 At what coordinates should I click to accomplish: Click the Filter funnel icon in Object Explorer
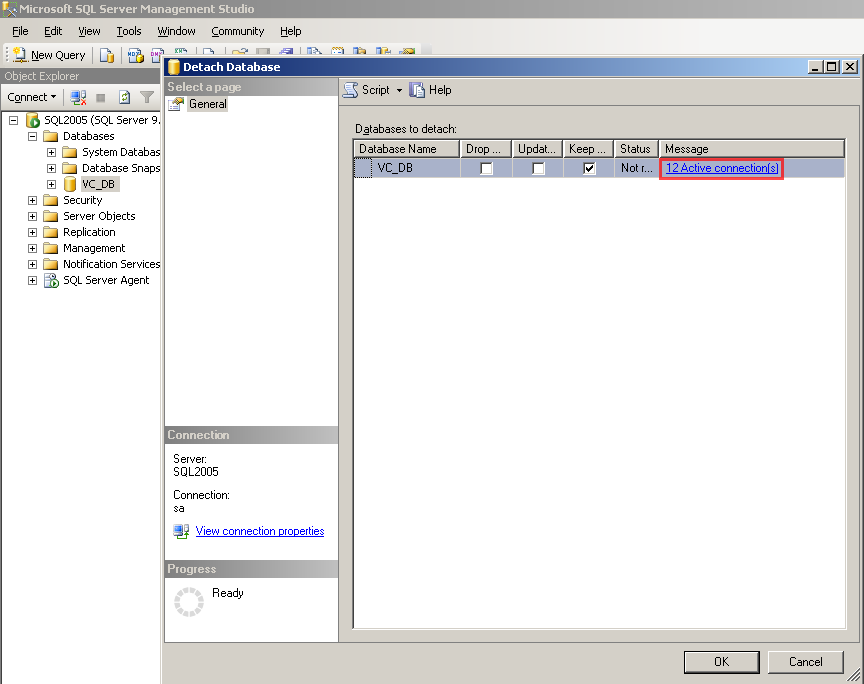tap(147, 97)
